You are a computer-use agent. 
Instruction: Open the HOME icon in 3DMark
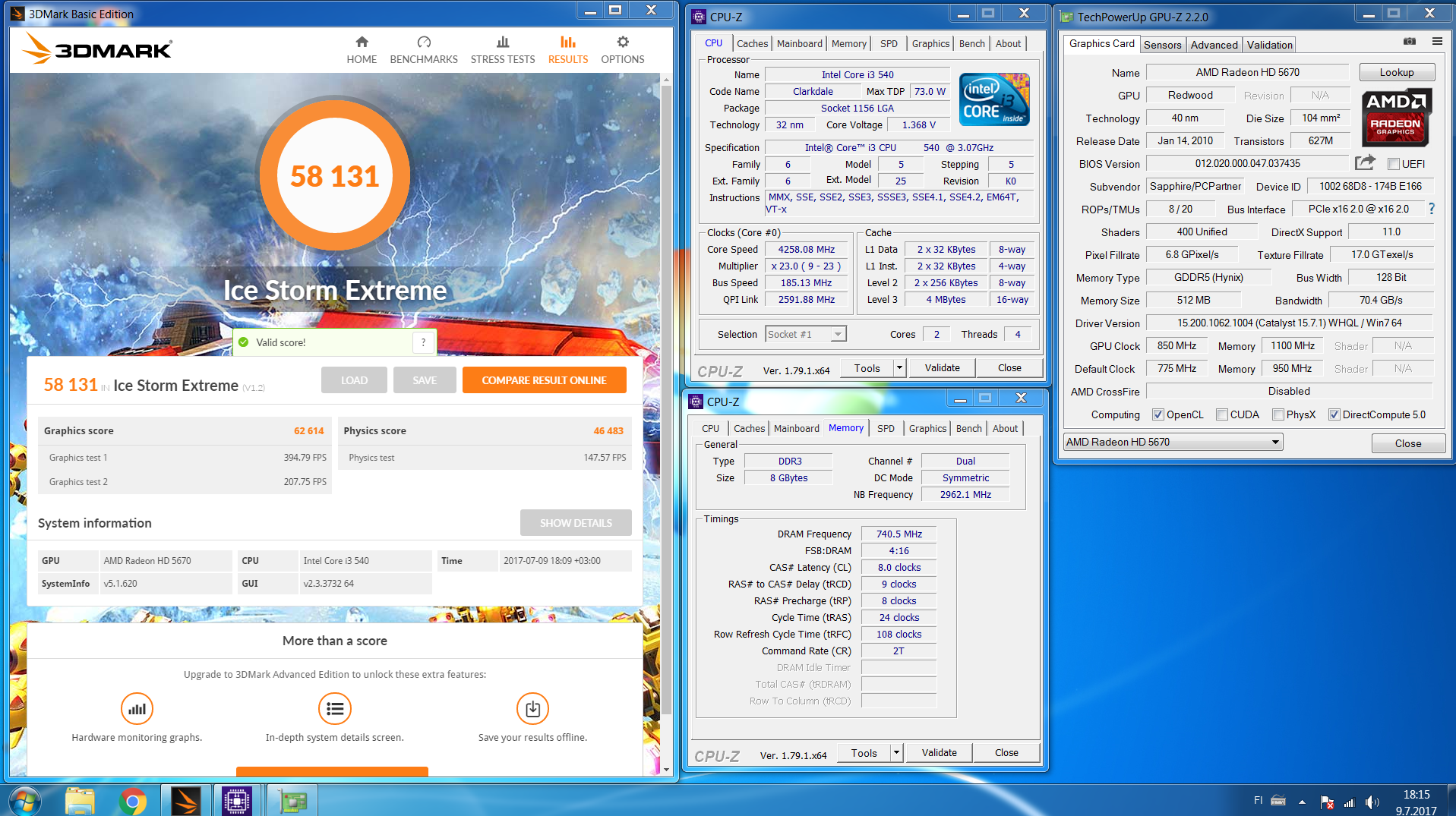(x=362, y=43)
